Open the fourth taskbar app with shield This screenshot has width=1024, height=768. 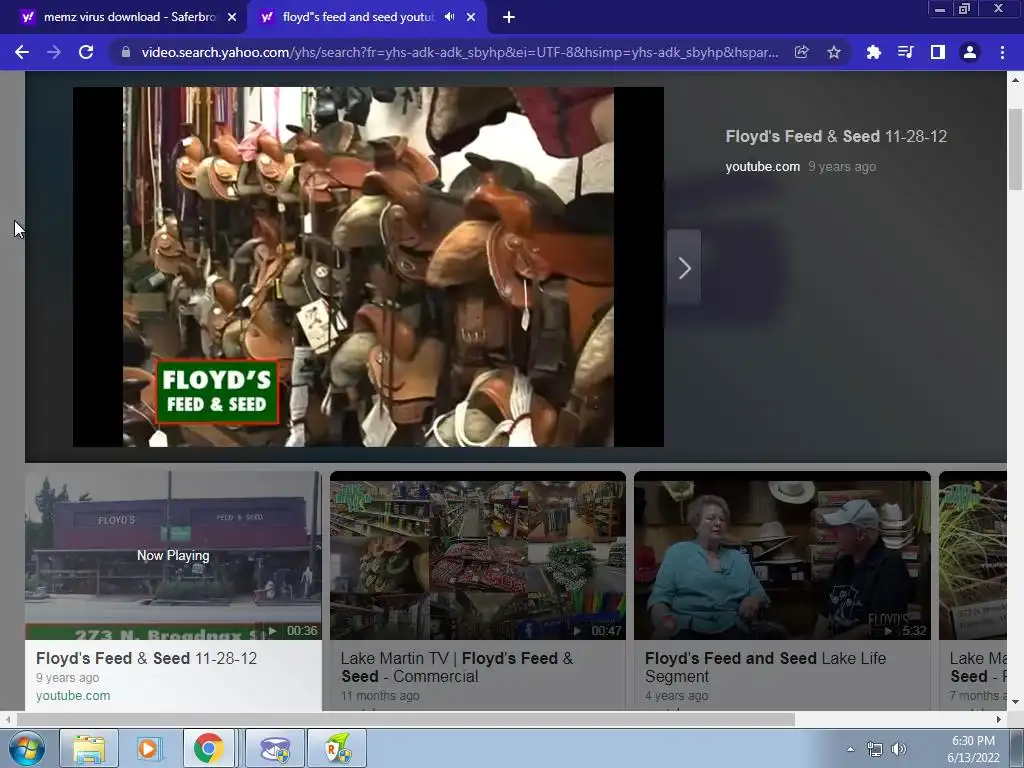(276, 748)
